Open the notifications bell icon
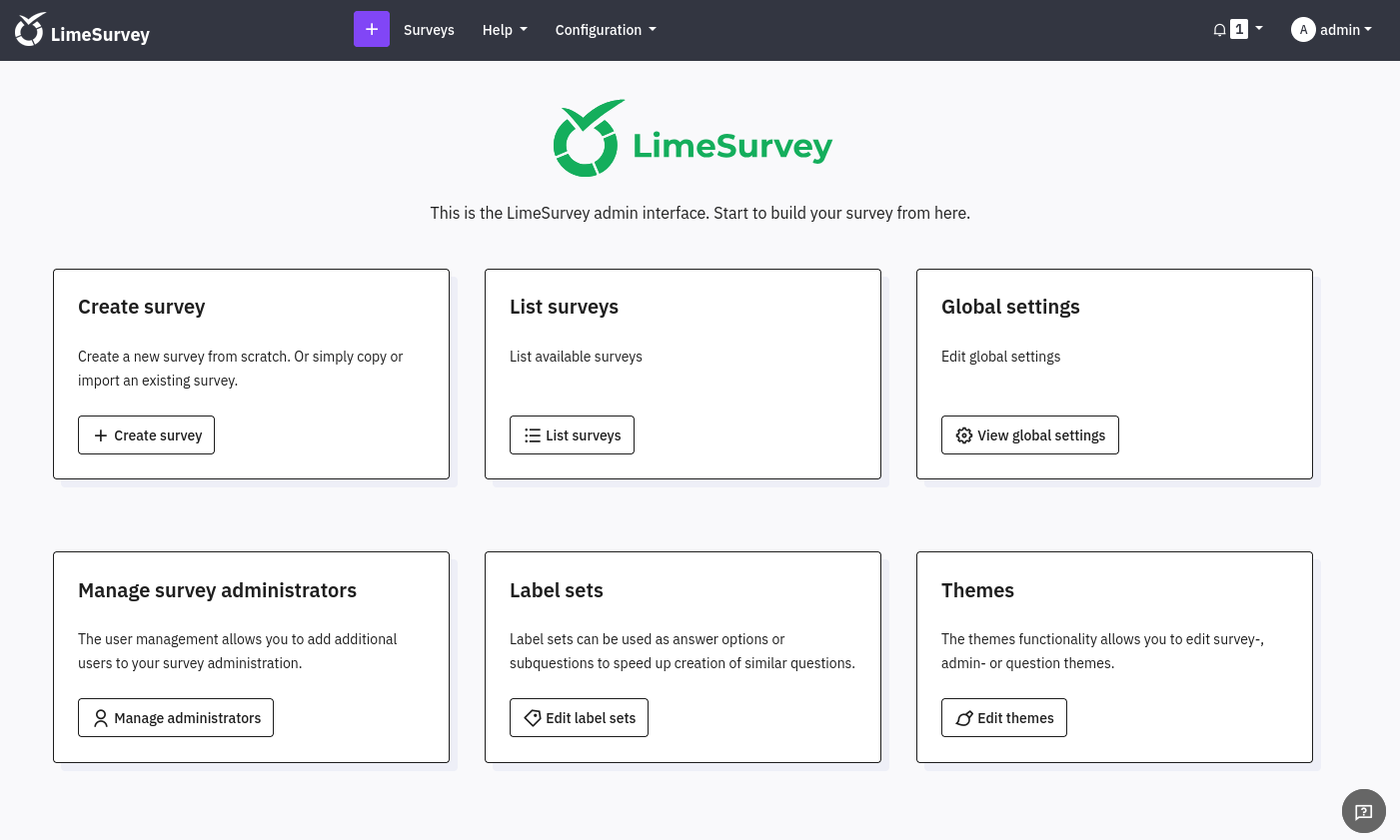The width and height of the screenshot is (1400, 840). point(1219,30)
